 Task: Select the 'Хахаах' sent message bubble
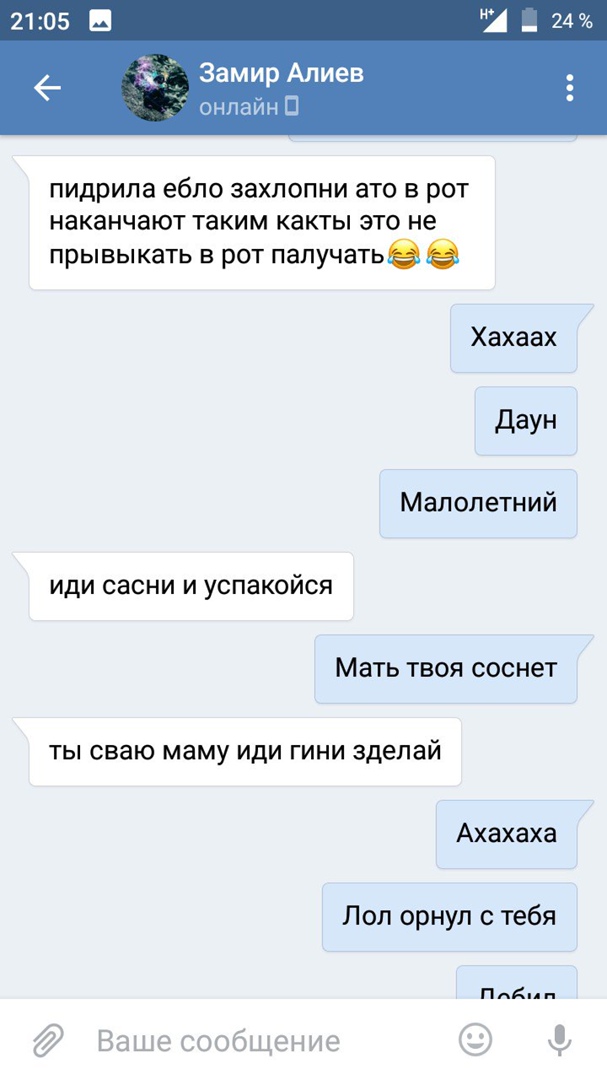click(515, 338)
